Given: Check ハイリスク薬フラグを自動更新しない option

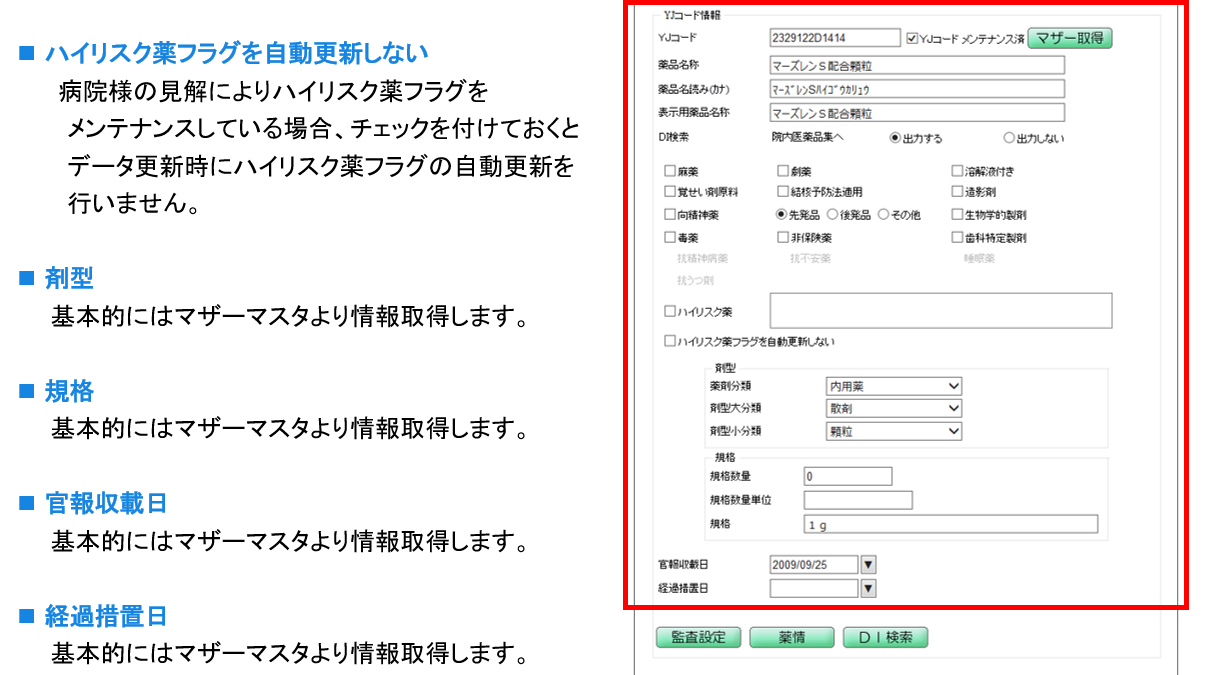Looking at the screenshot, I should (670, 341).
